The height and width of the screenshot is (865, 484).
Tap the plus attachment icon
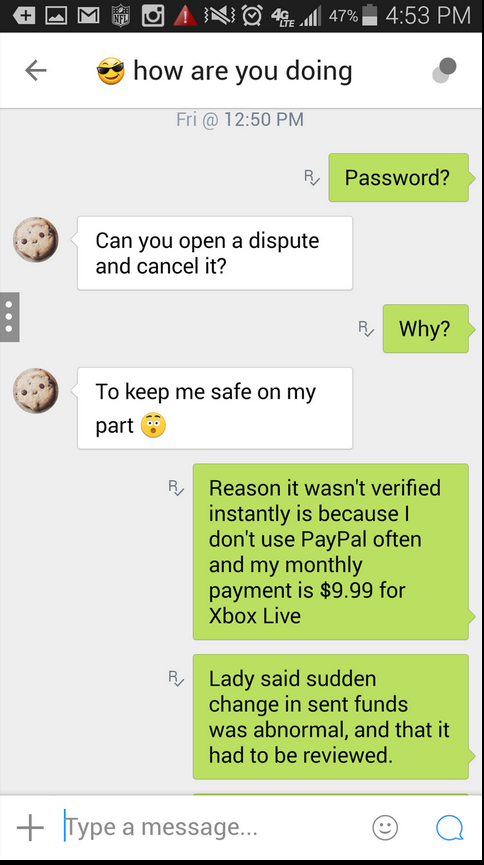30,827
